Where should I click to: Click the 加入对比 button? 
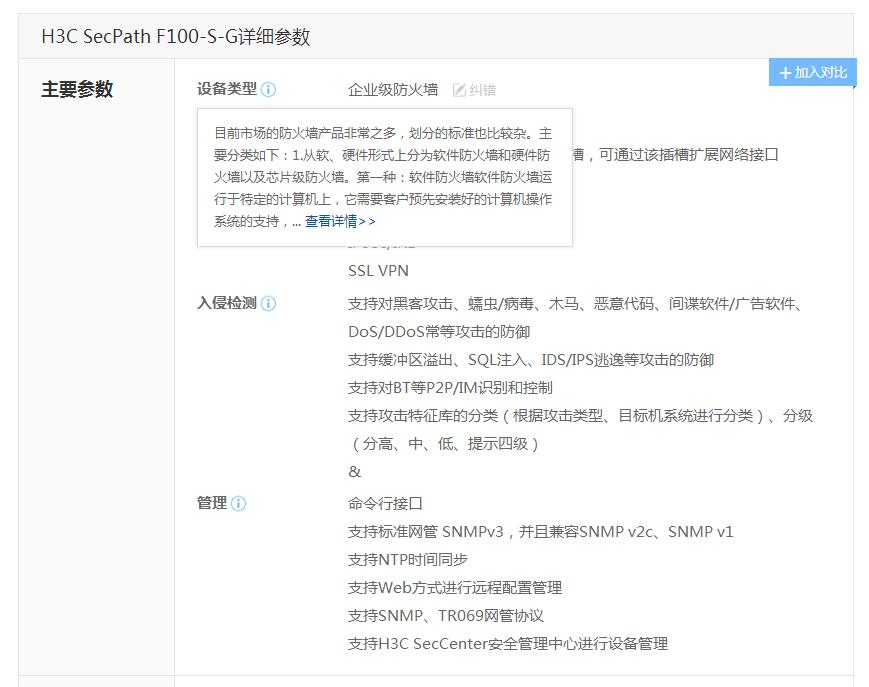pos(812,72)
